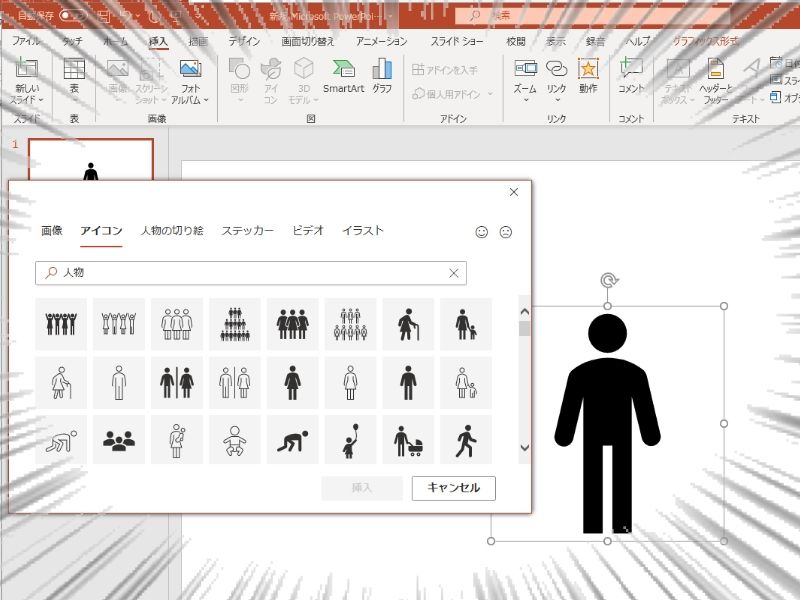This screenshot has width=800, height=600.
Task: Open the Shapes (図形) gallery
Action: click(x=239, y=76)
